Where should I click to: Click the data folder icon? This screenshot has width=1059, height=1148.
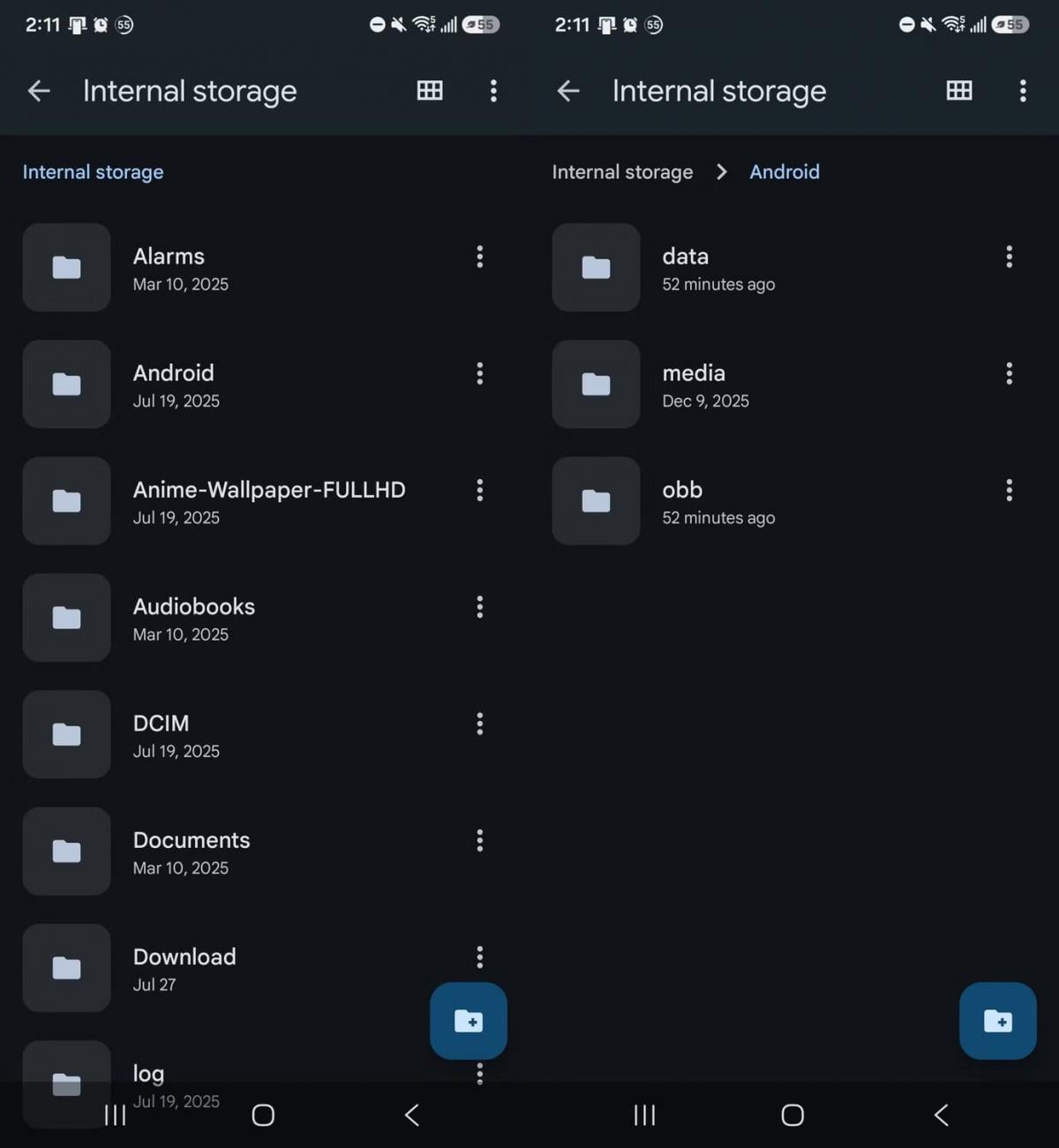tap(596, 267)
